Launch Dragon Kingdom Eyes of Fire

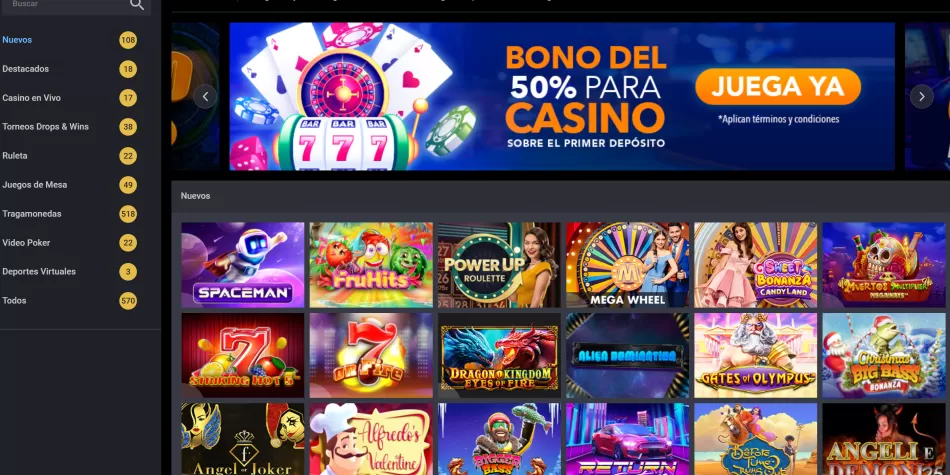(499, 355)
